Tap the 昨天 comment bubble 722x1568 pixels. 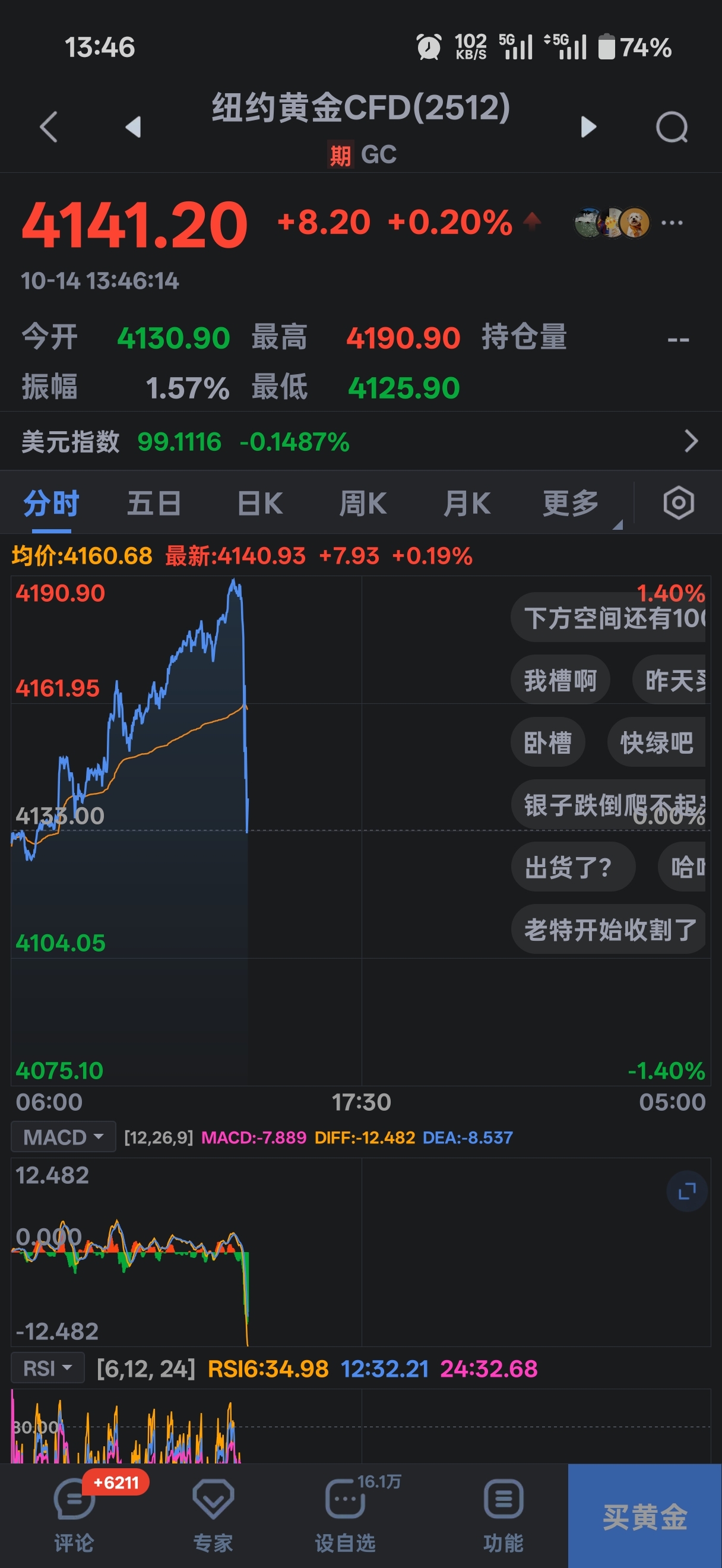669,680
